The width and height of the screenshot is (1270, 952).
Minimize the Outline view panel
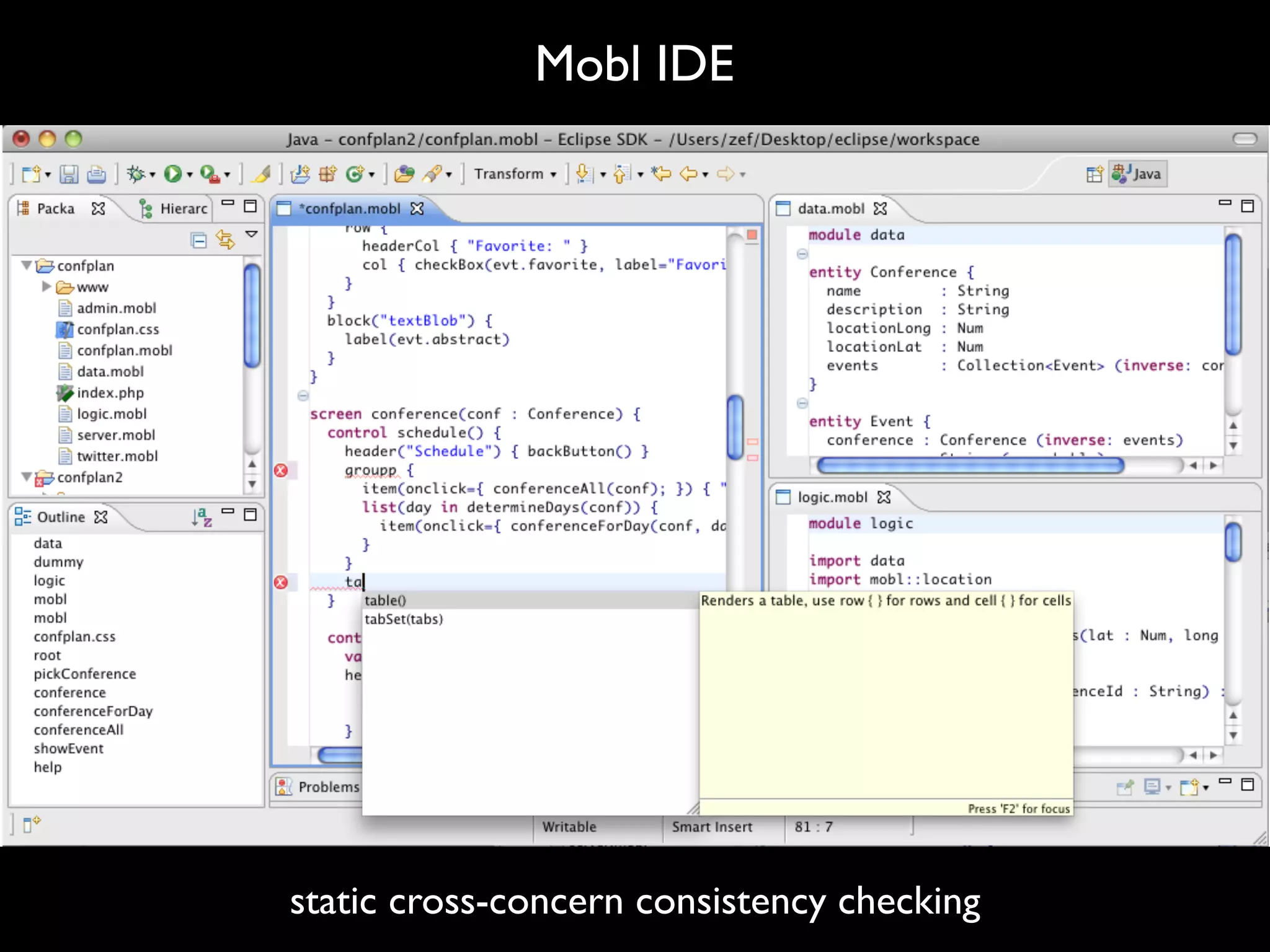(228, 511)
